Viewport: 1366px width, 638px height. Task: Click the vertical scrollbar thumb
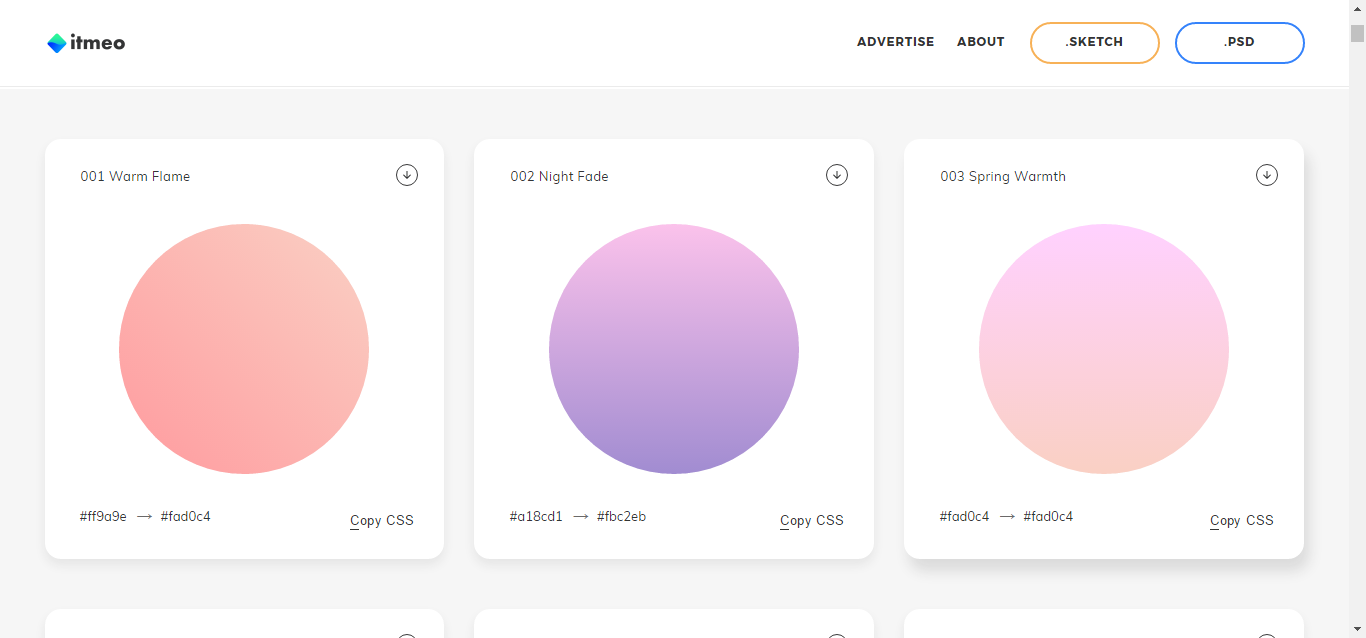tap(1357, 33)
